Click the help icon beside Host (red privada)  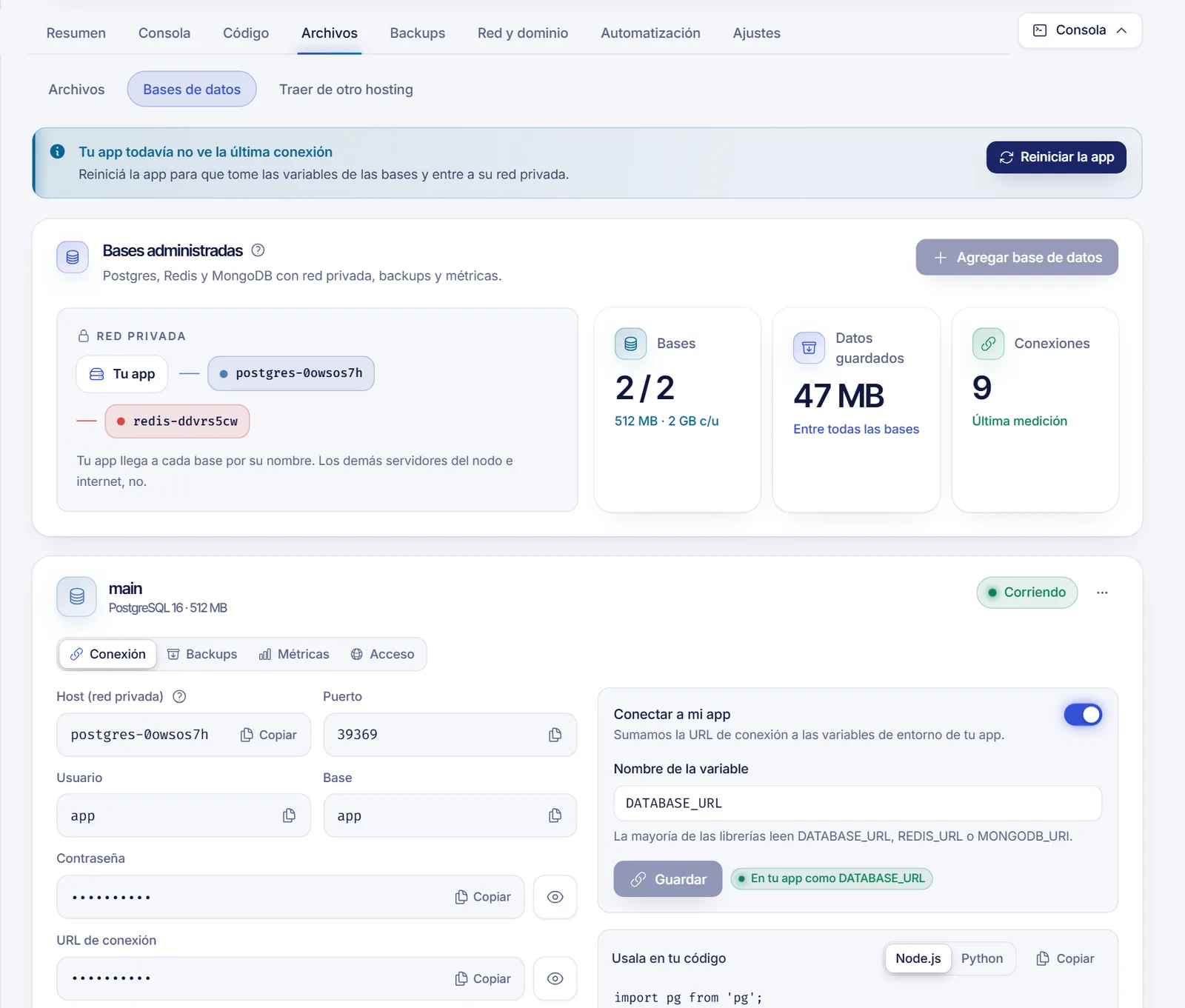(179, 696)
